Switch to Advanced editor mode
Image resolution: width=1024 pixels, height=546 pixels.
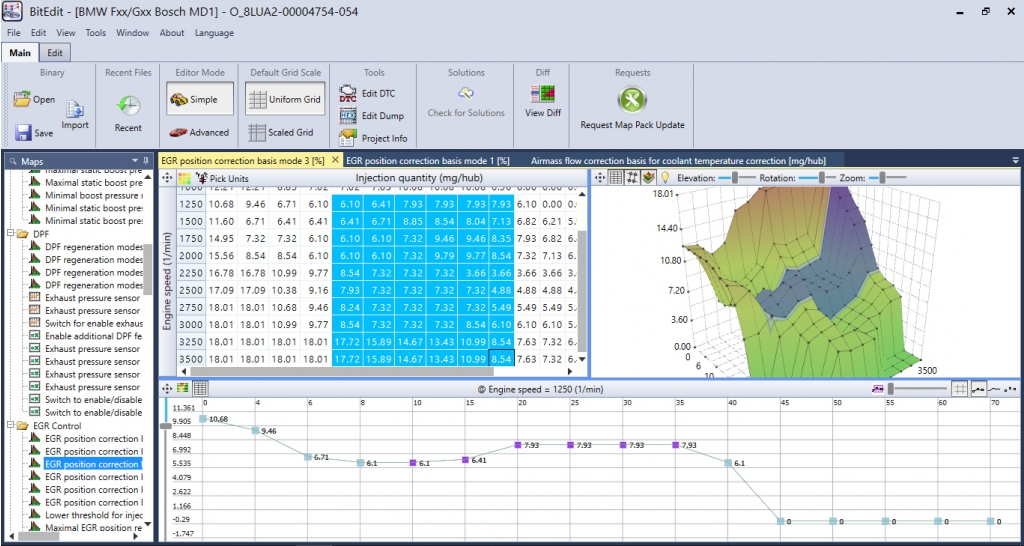coord(199,132)
